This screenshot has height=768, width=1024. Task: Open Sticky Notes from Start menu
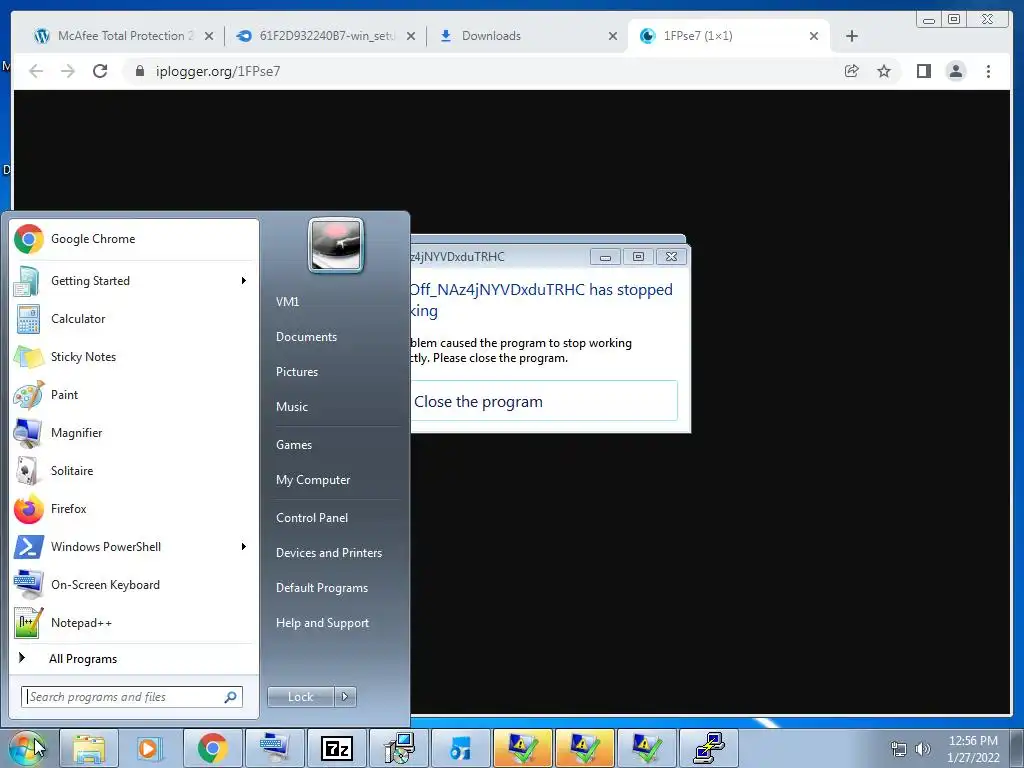point(134,357)
